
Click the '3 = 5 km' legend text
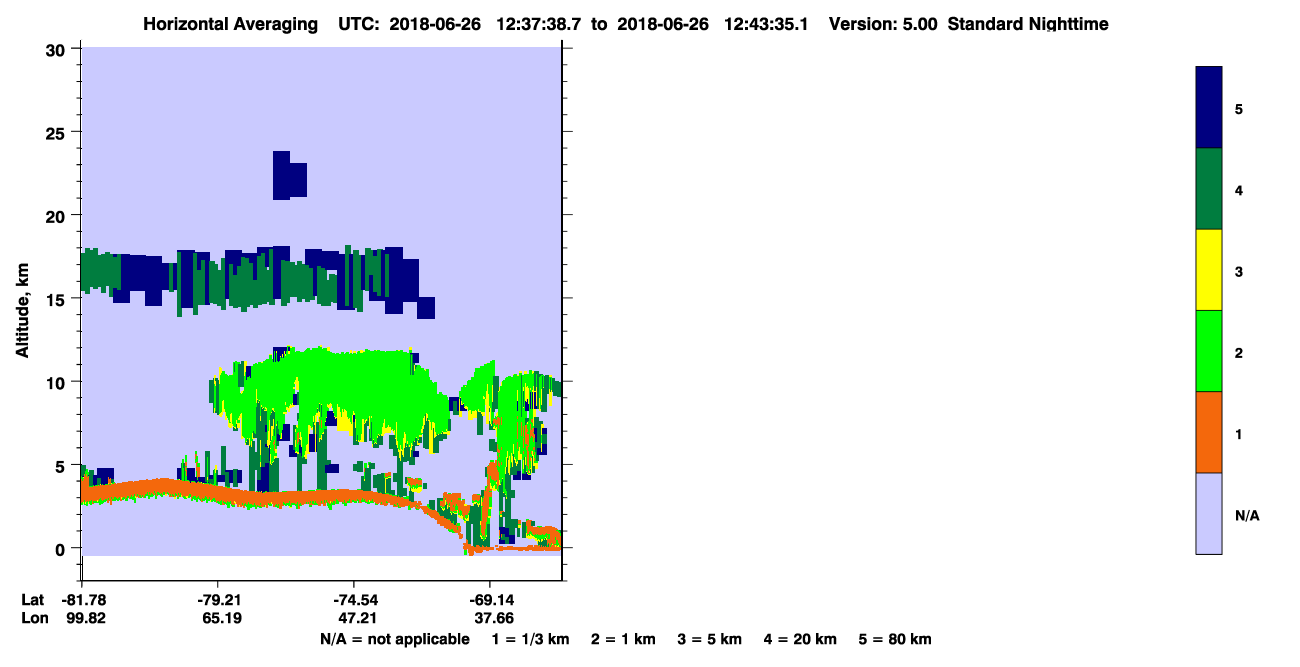tap(710, 639)
